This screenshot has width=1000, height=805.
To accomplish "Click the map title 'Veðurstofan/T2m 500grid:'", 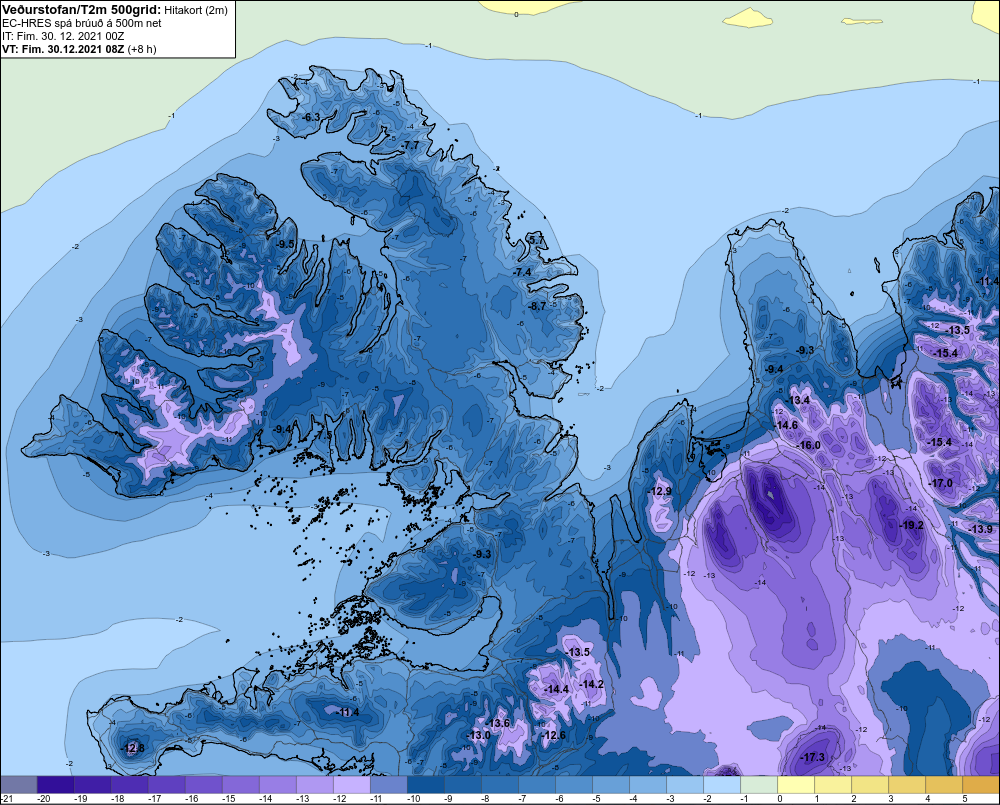I will click(81, 10).
